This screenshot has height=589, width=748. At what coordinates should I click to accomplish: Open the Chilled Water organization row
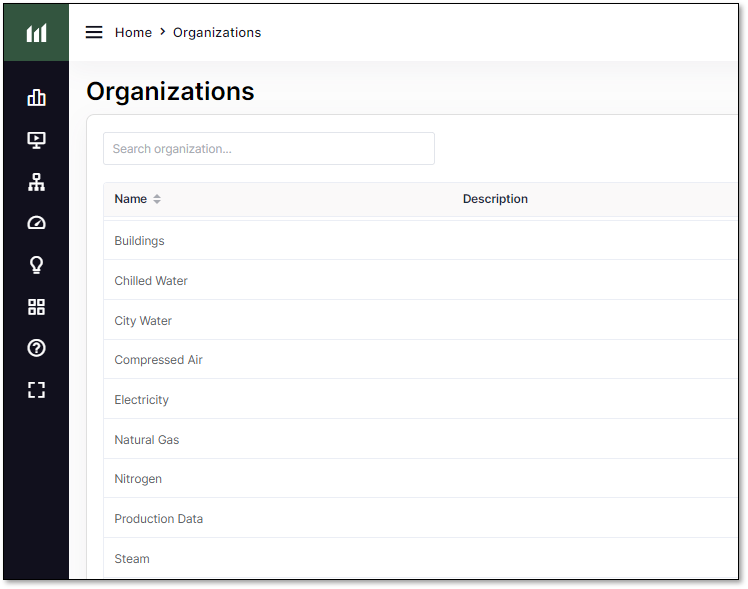[420, 280]
